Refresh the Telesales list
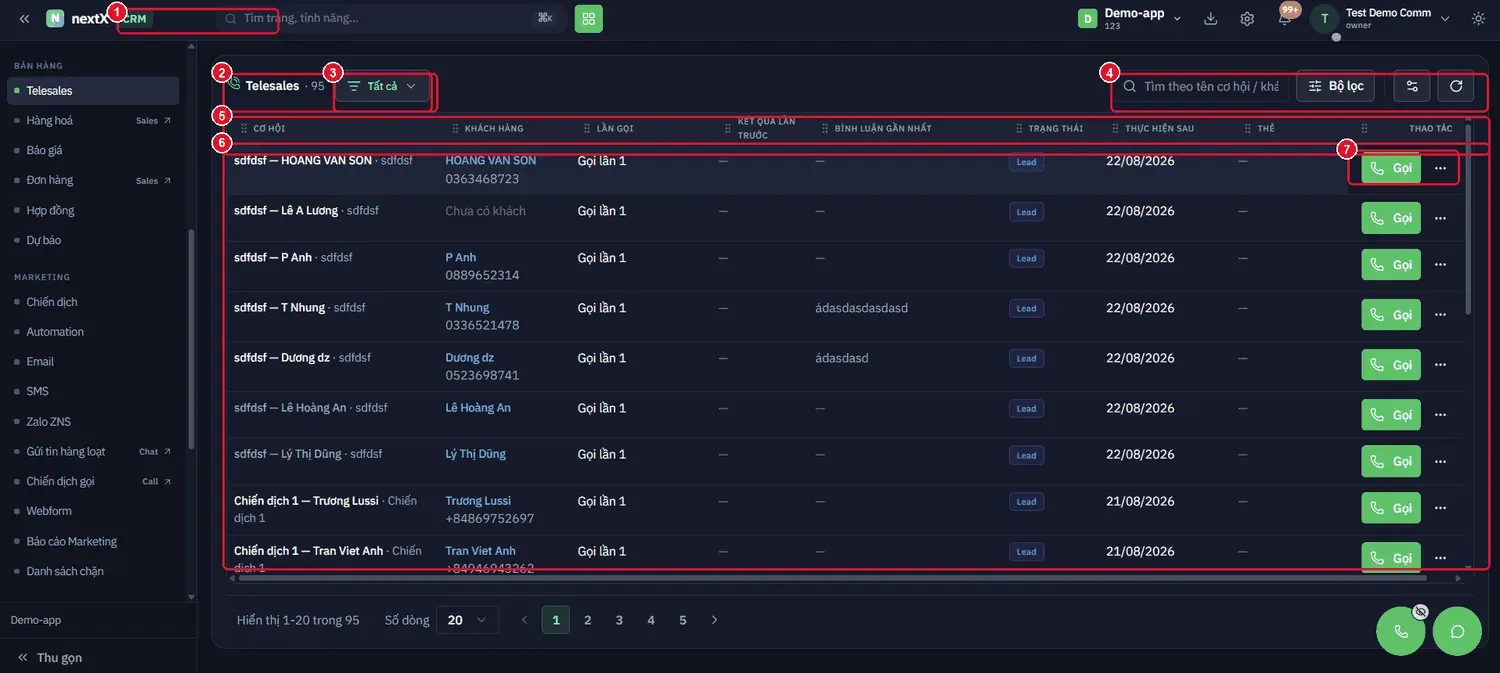 pyautogui.click(x=1456, y=86)
